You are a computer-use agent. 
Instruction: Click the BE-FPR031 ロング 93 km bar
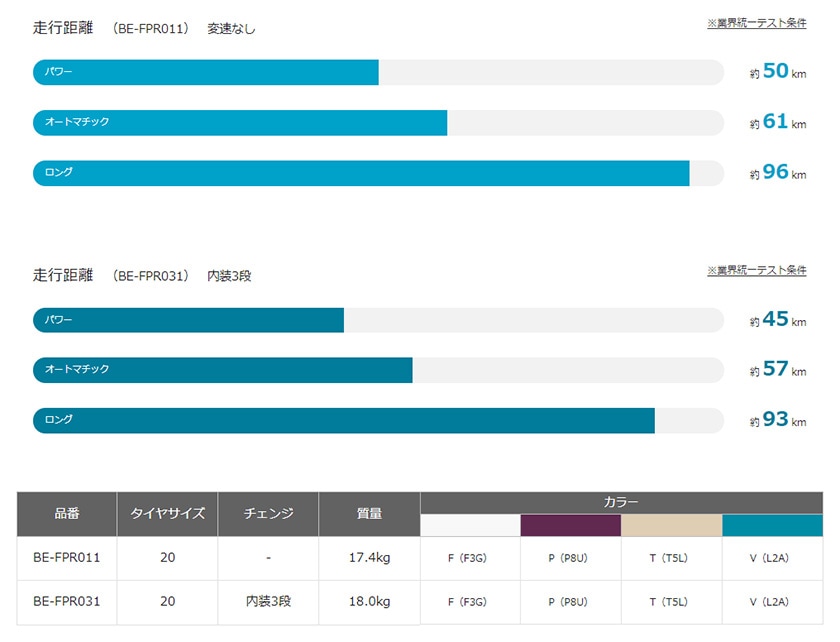click(378, 421)
